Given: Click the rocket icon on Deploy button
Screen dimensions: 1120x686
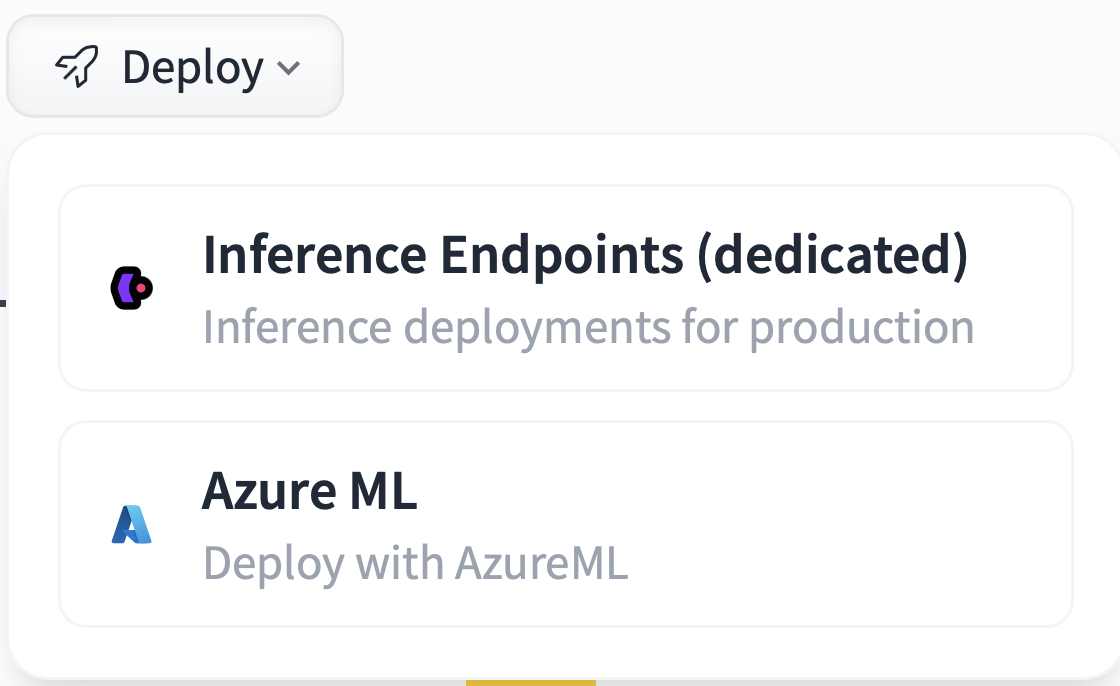Looking at the screenshot, I should tap(78, 68).
